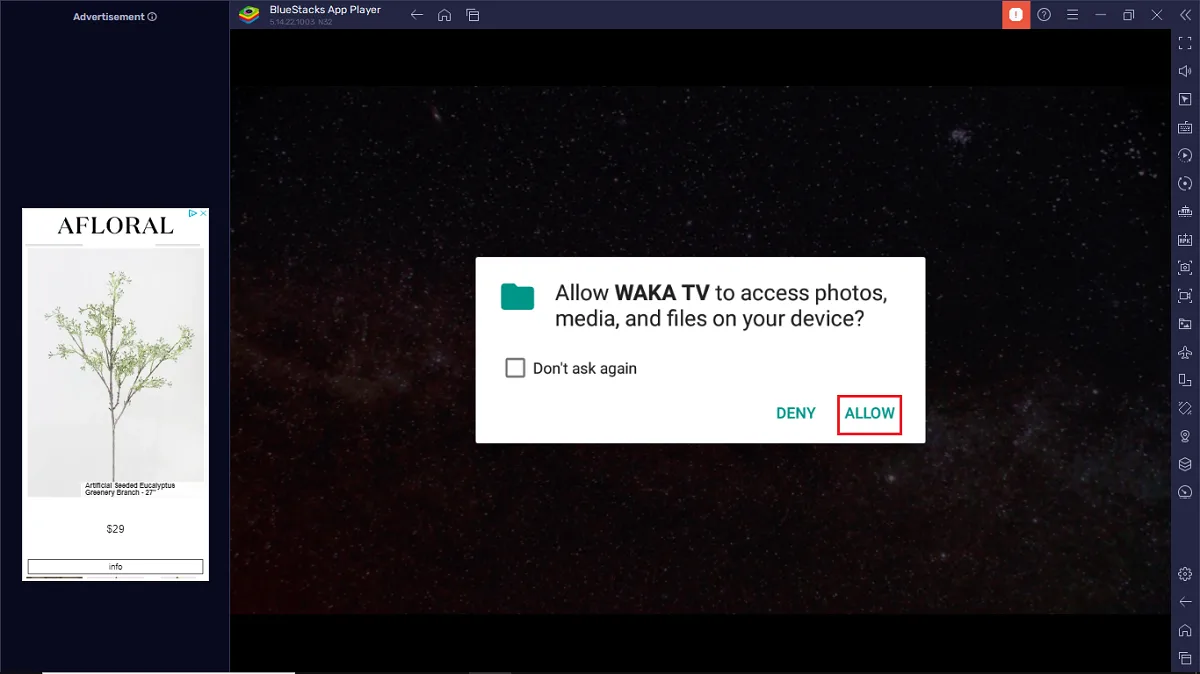1200x674 pixels.
Task: Click the airplane icon in the sidebar
Action: (1185, 352)
